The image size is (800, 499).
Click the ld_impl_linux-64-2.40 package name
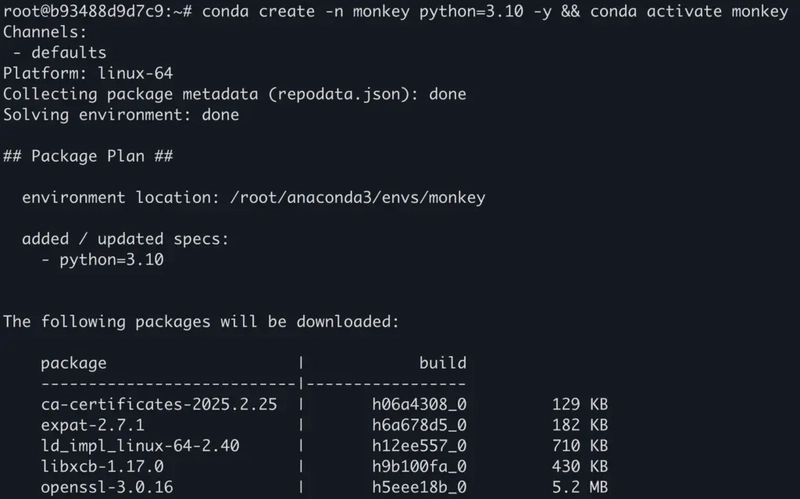coord(140,446)
